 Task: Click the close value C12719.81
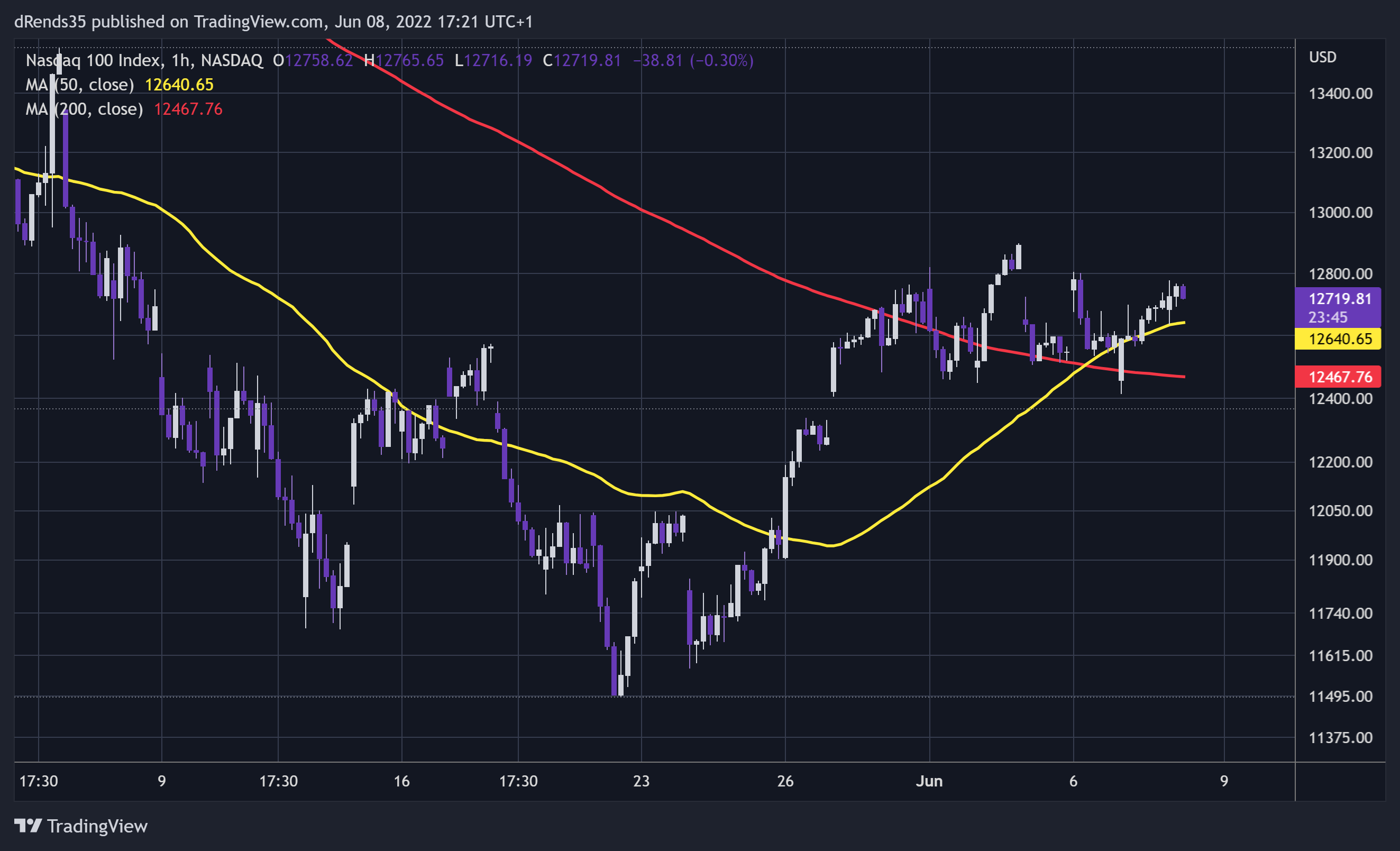pyautogui.click(x=582, y=60)
